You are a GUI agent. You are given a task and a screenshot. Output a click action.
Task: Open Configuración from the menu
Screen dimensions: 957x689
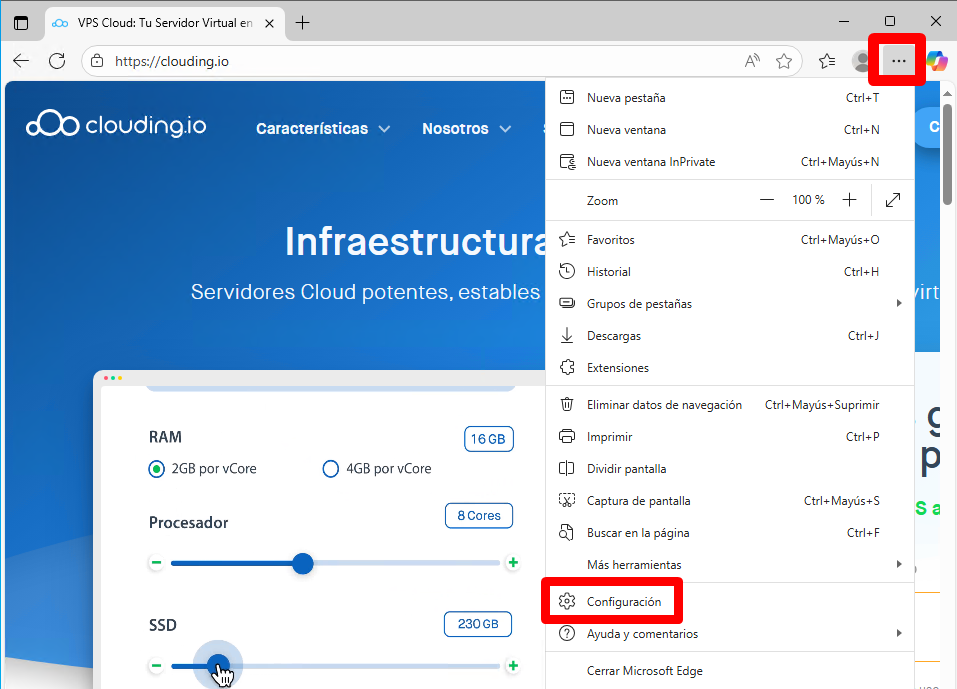click(x=623, y=602)
